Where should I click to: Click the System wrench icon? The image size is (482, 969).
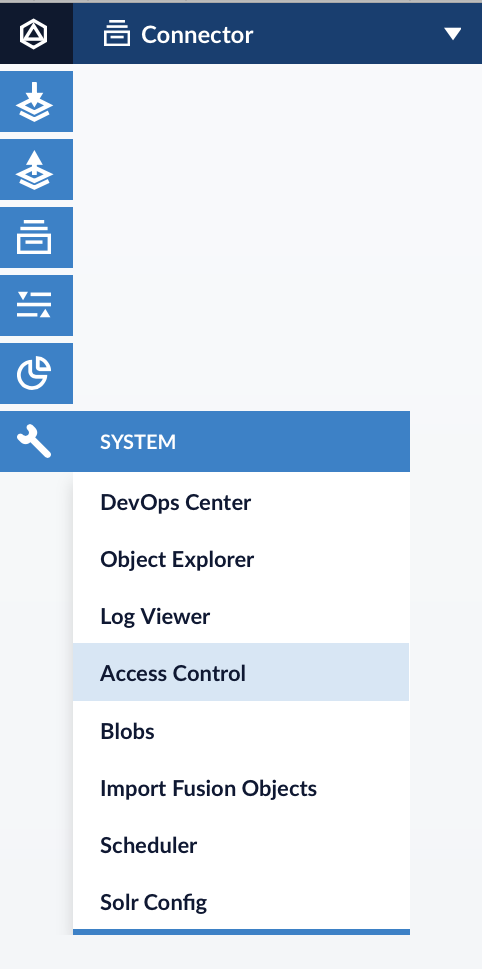coord(35,442)
